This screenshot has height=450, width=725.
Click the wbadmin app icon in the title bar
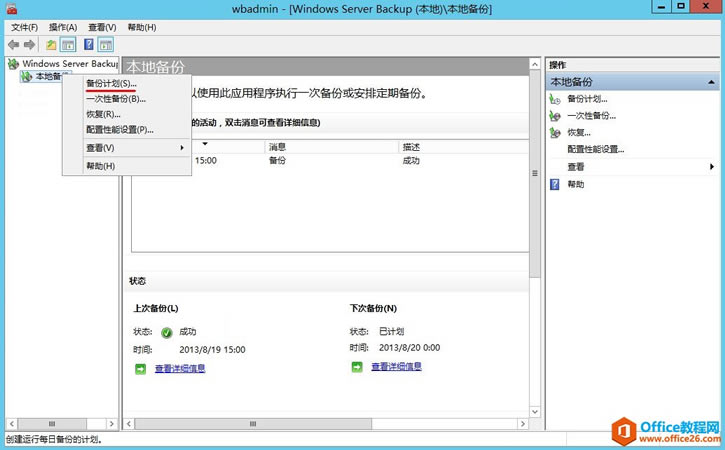coord(12,8)
